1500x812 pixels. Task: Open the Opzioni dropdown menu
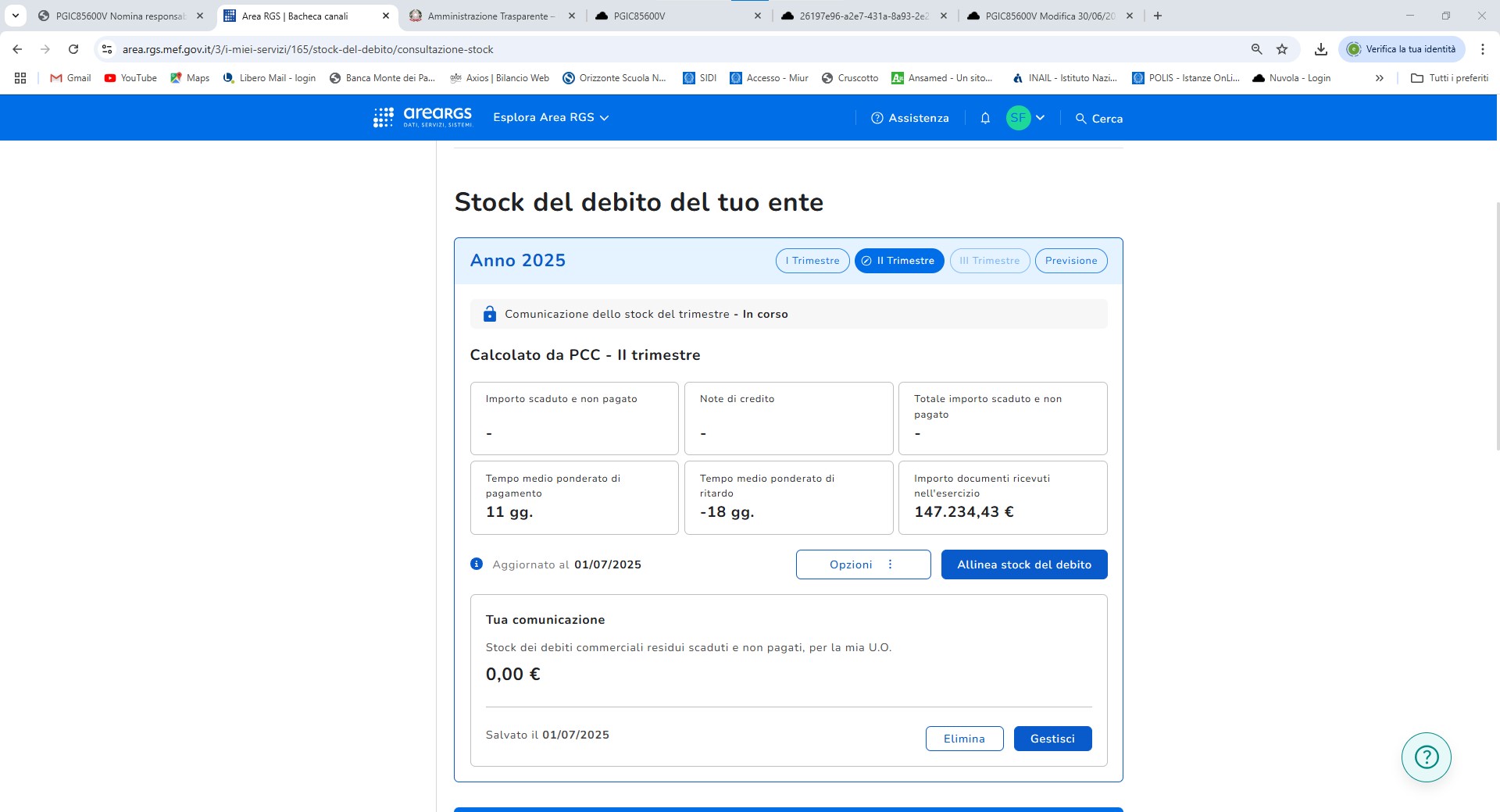tap(862, 564)
